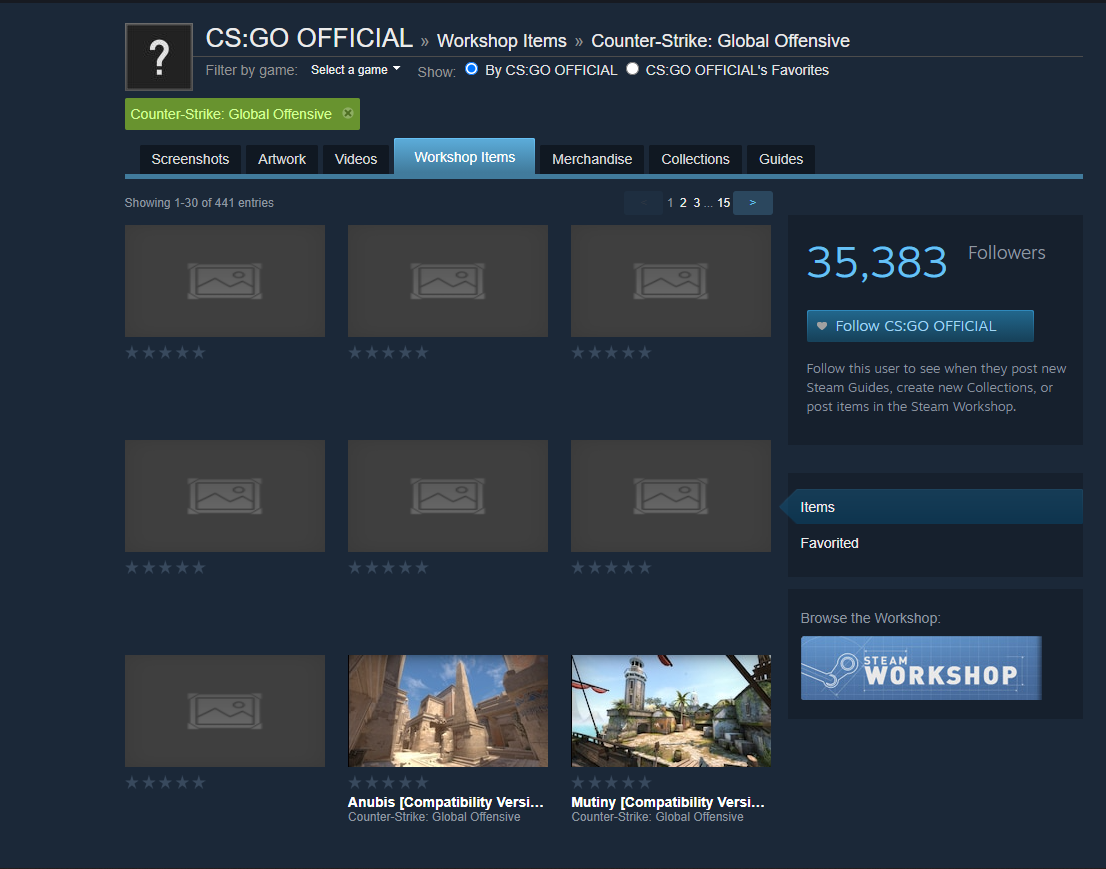Click the Browse the Workshop heading
This screenshot has width=1106, height=869.
870,618
